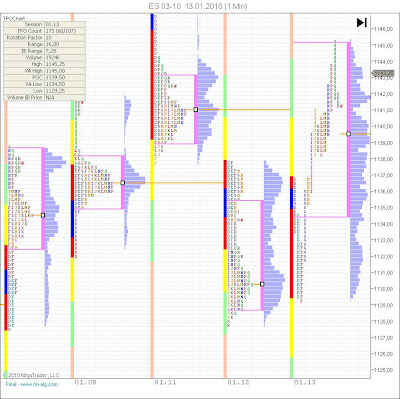Screen dimensions: 400x399
Task: Click the 01.13 date label
Action: coord(304,382)
